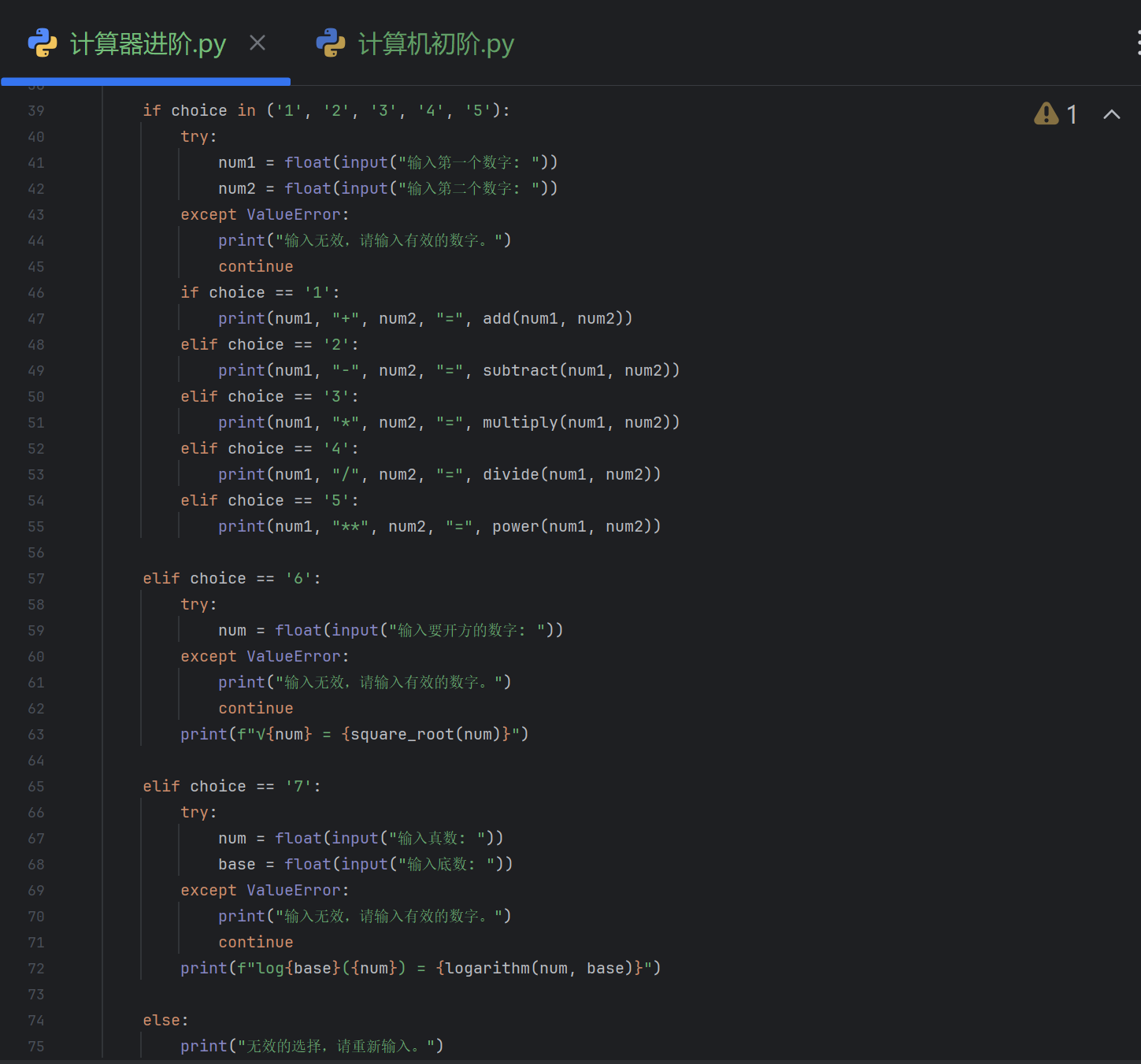The image size is (1141, 1064).
Task: Click 'except ValueError:' on line 69
Action: pos(265,890)
